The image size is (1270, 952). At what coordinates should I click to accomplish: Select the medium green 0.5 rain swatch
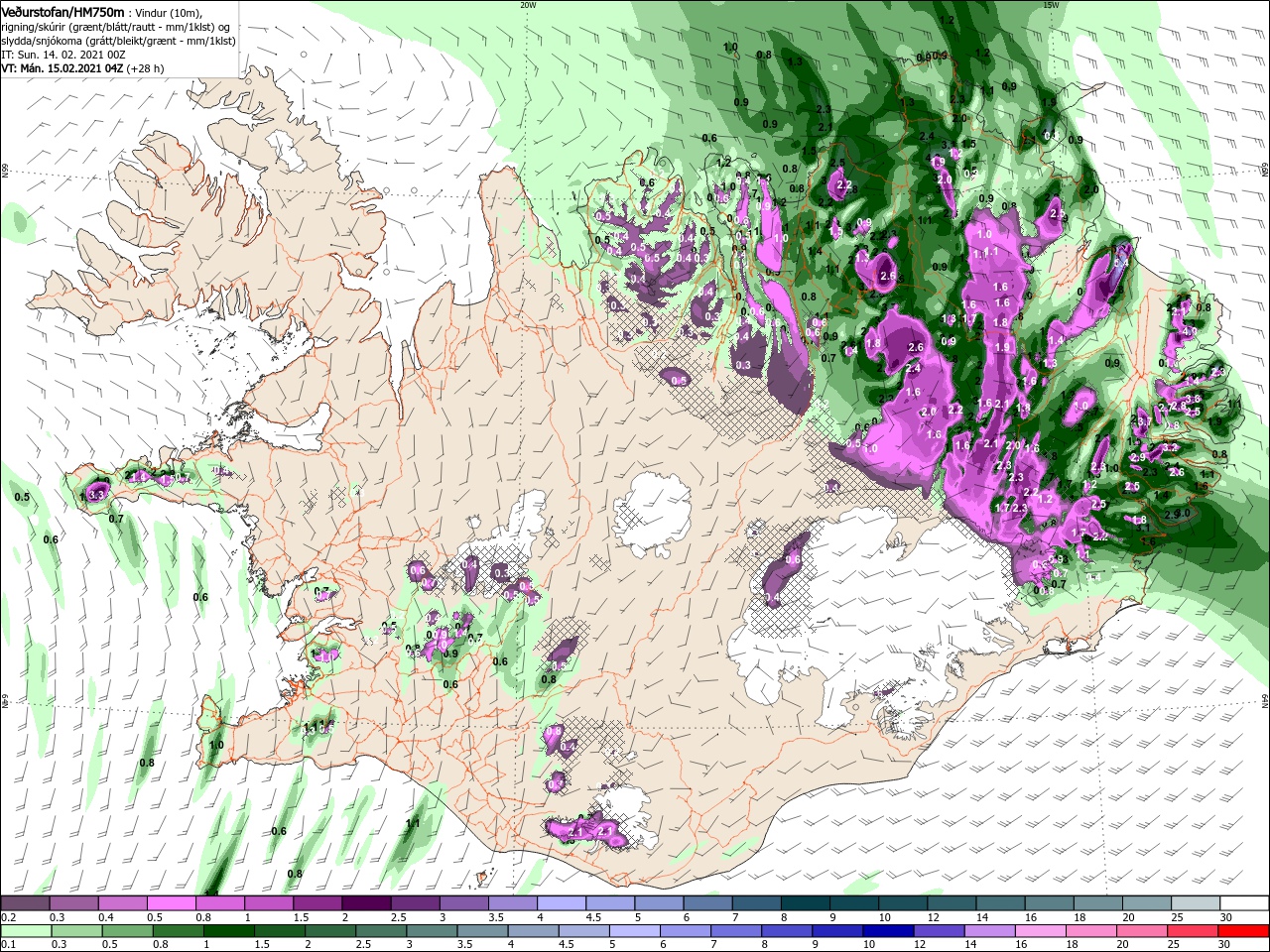point(127,931)
